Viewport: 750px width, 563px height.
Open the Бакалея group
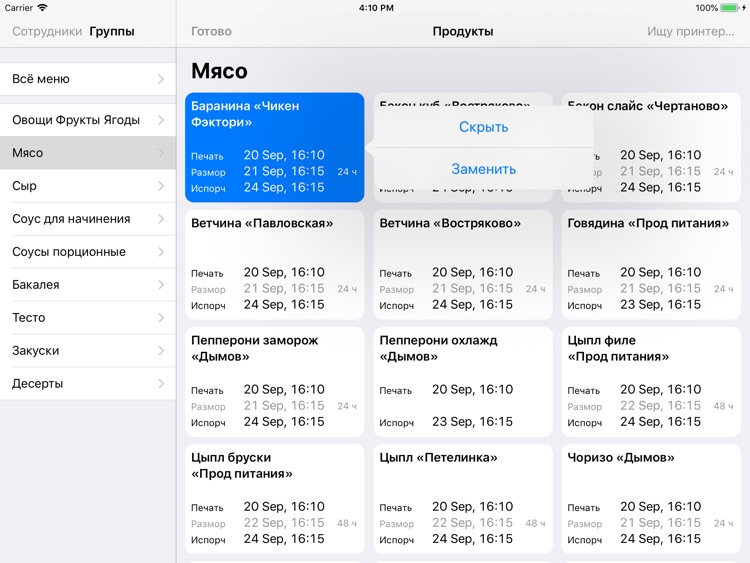coord(88,285)
